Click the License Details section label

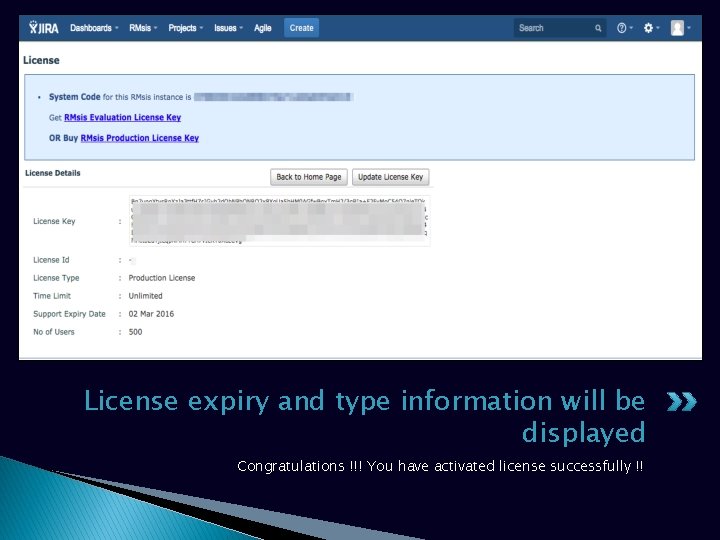pyautogui.click(x=53, y=173)
